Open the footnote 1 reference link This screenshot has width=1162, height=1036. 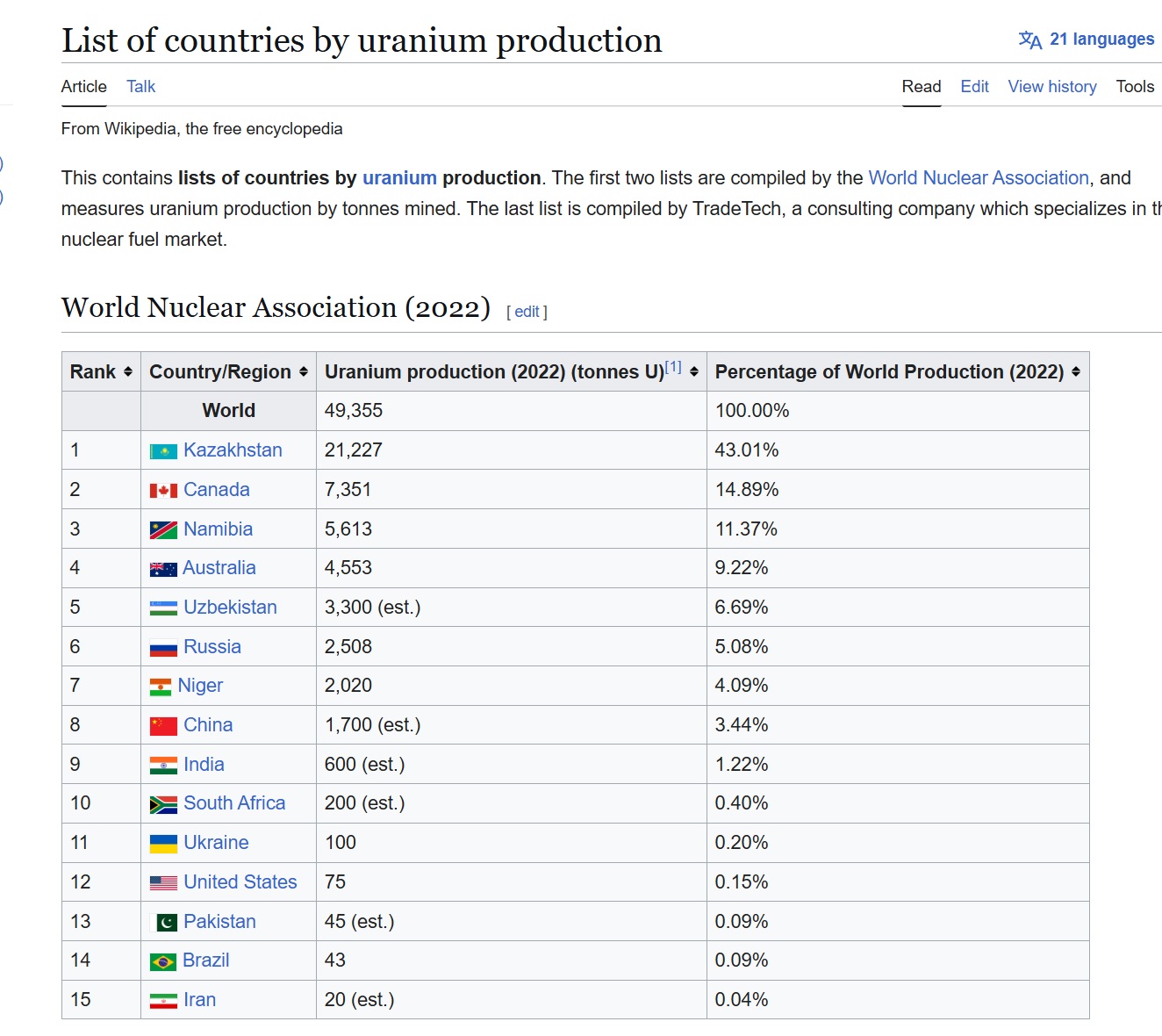pyautogui.click(x=673, y=367)
